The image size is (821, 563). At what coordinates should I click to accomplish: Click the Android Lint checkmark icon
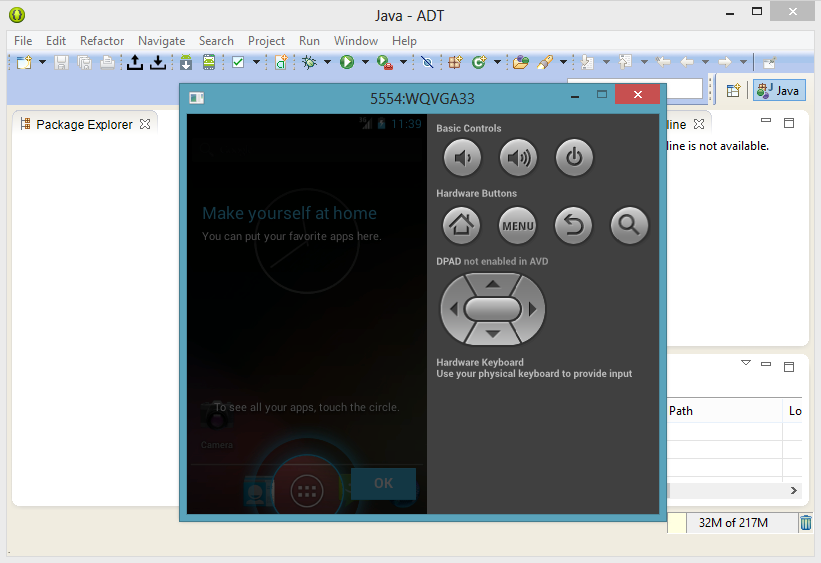coord(238,62)
